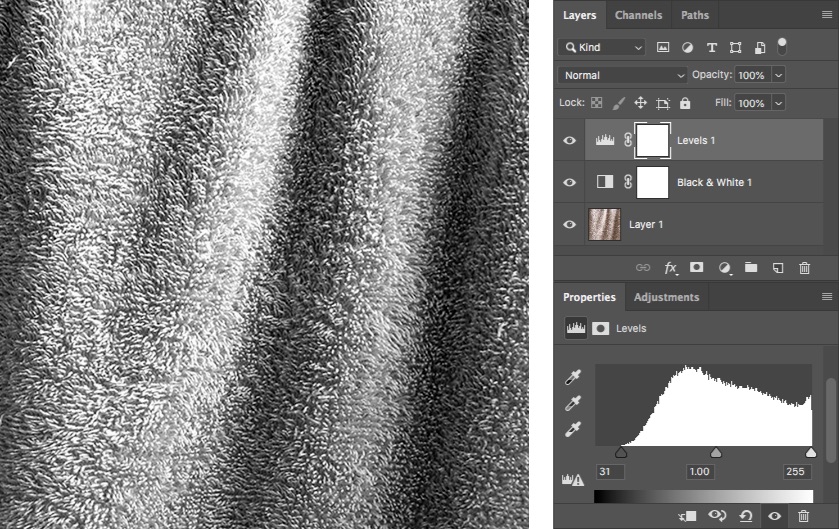Open the layer styles fx menu
Image resolution: width=839 pixels, height=529 pixels.
(x=671, y=268)
